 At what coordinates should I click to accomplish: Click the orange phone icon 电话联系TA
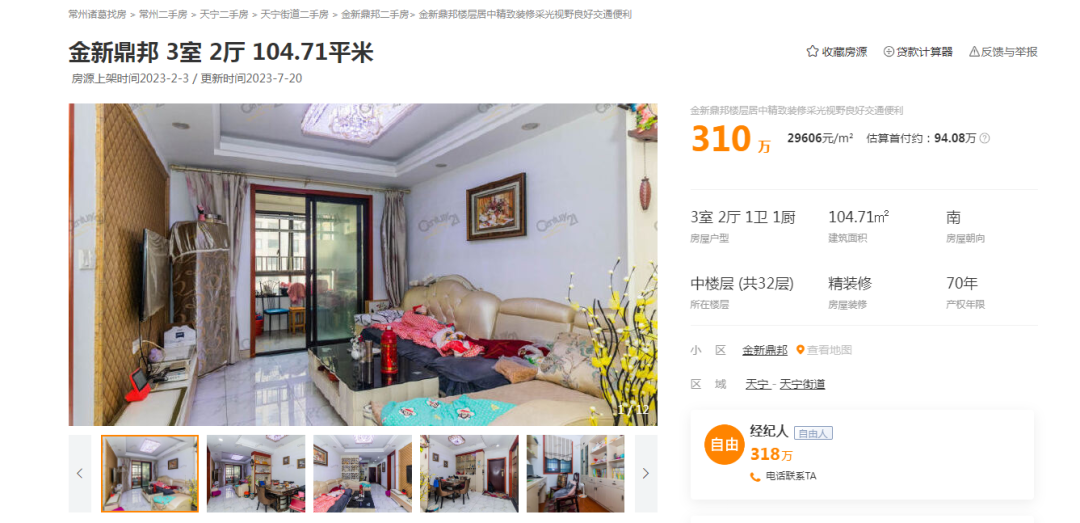click(x=756, y=476)
